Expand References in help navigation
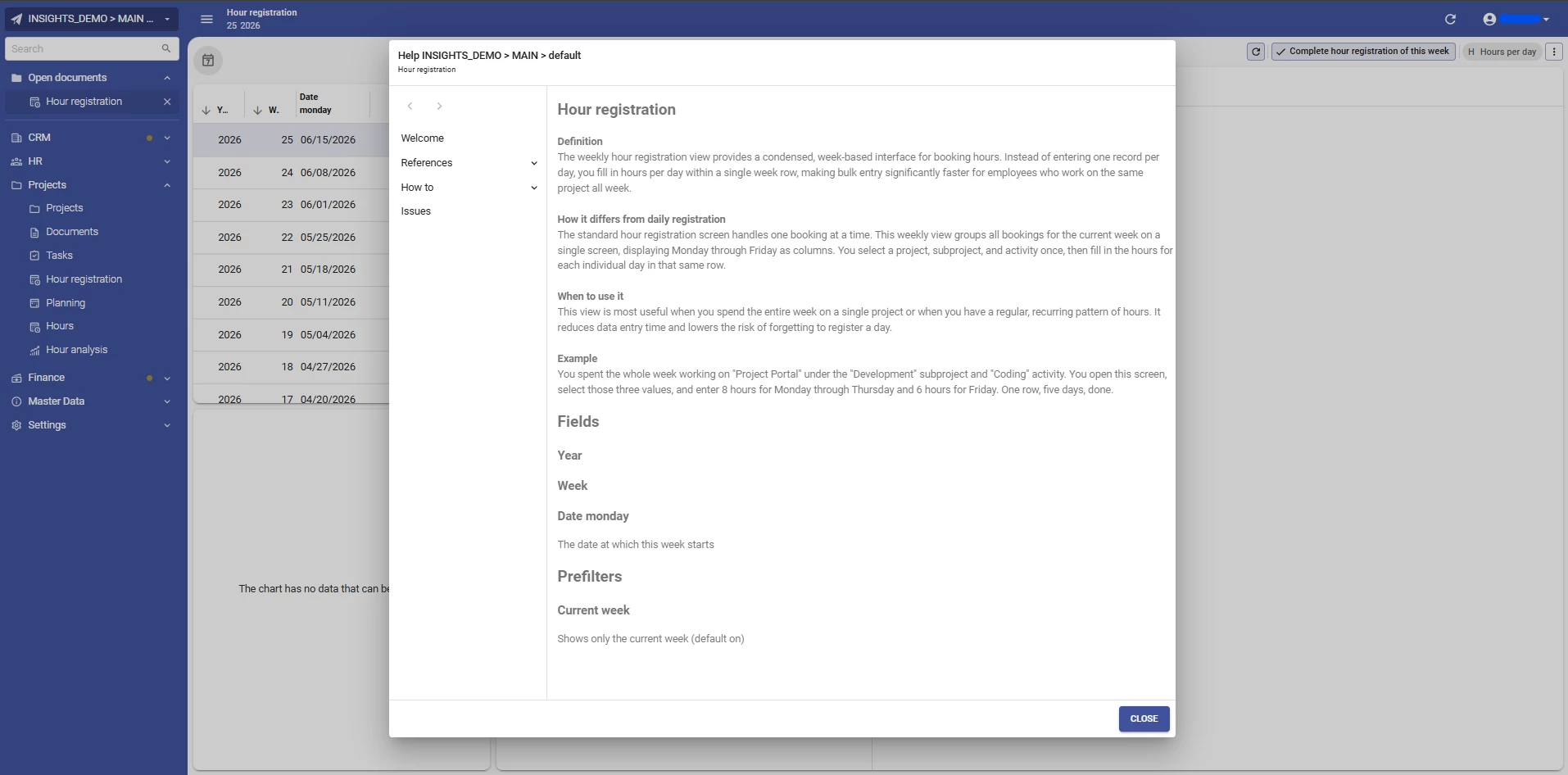 coord(534,163)
